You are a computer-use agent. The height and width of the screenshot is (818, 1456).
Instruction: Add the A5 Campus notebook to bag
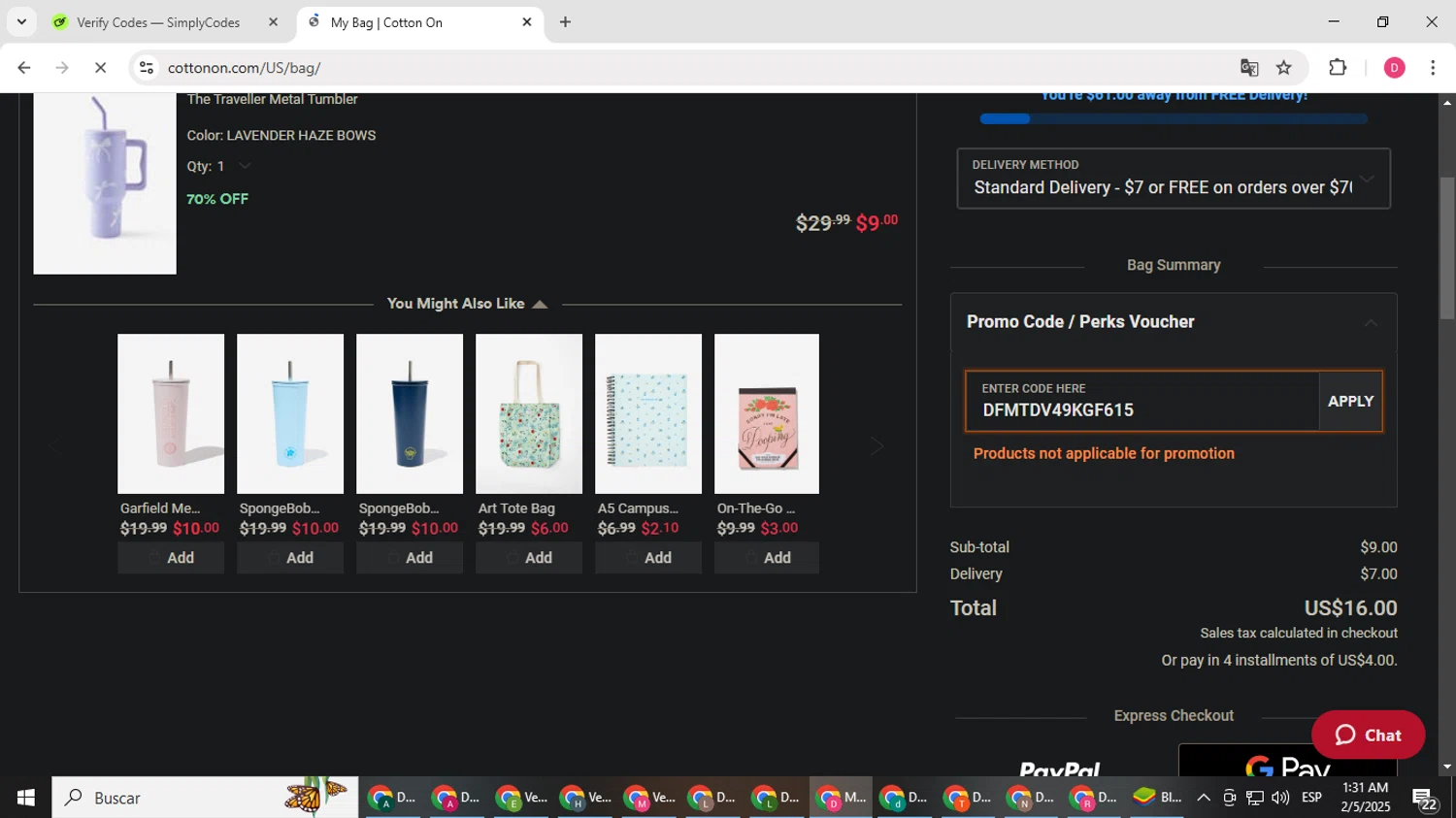pos(648,558)
